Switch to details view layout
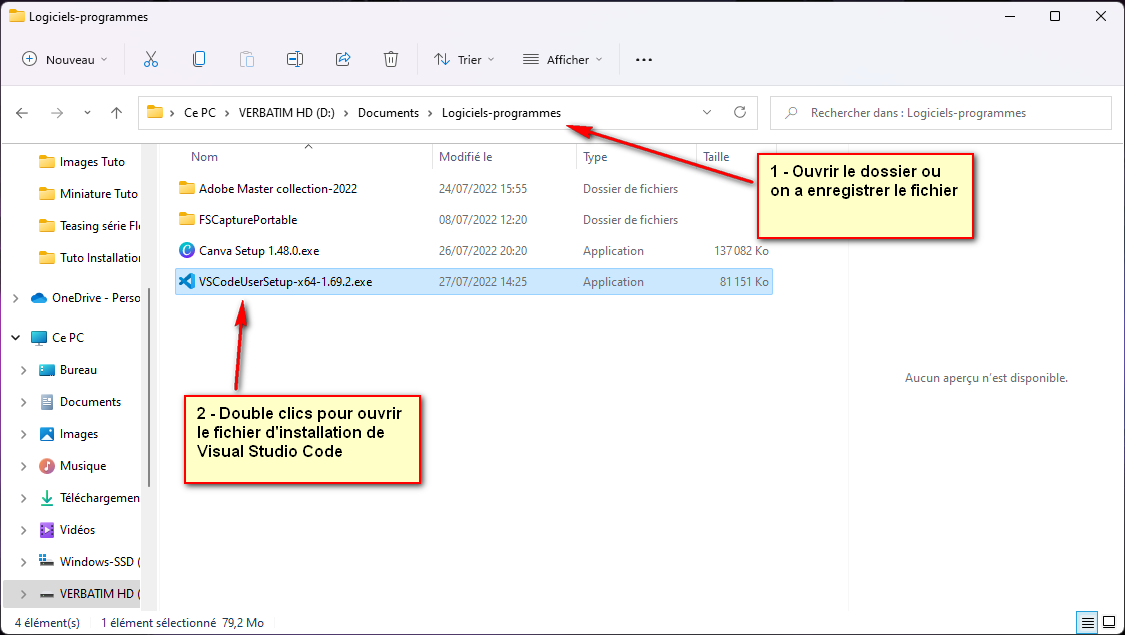Image resolution: width=1125 pixels, height=635 pixels. click(x=1087, y=622)
